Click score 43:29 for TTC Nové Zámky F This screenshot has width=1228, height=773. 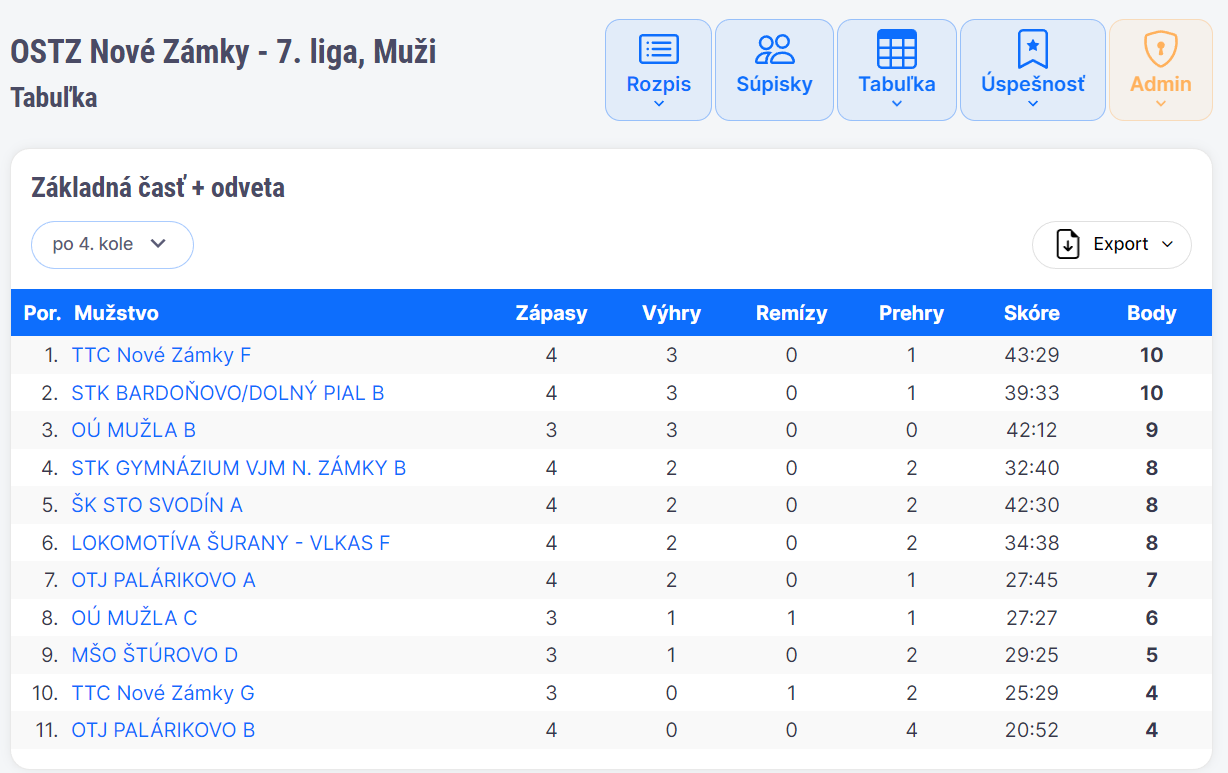(x=1031, y=355)
